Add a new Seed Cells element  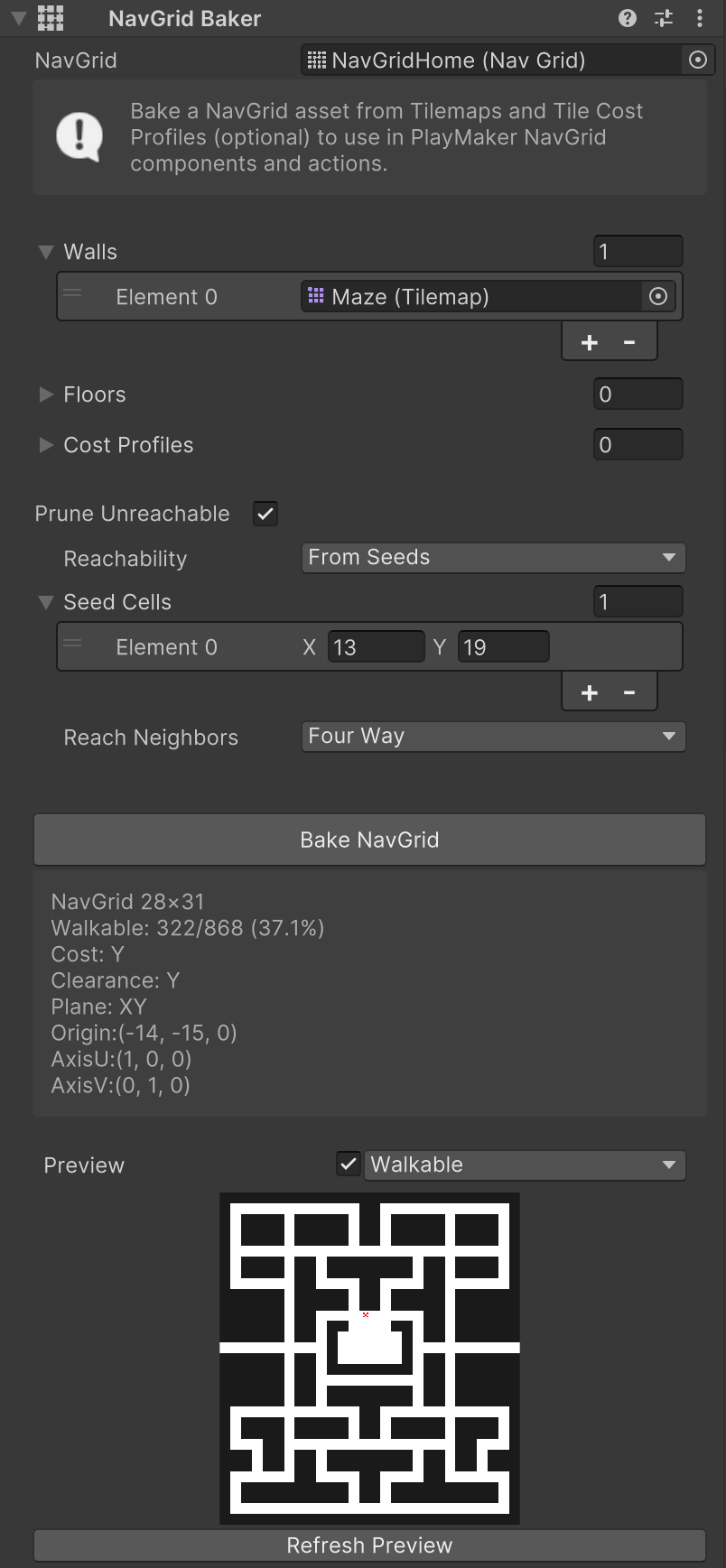pos(590,692)
